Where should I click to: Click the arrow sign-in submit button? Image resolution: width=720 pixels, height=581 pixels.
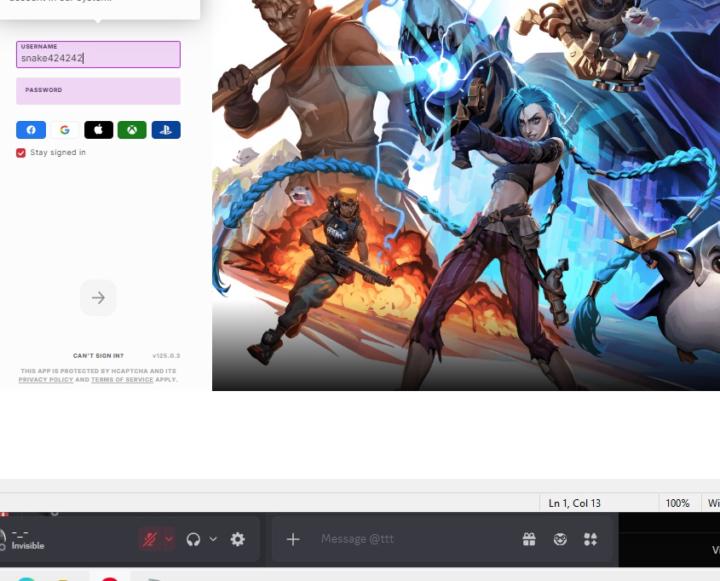[x=98, y=298]
